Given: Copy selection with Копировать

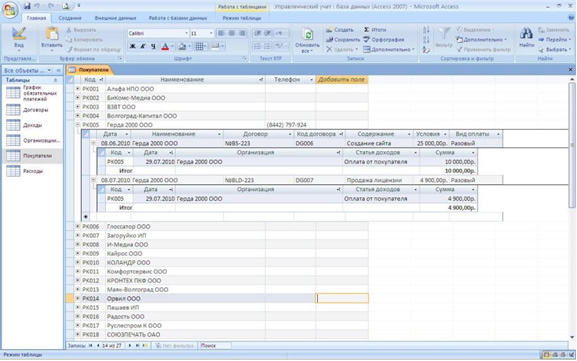Looking at the screenshot, I should 84,39.
